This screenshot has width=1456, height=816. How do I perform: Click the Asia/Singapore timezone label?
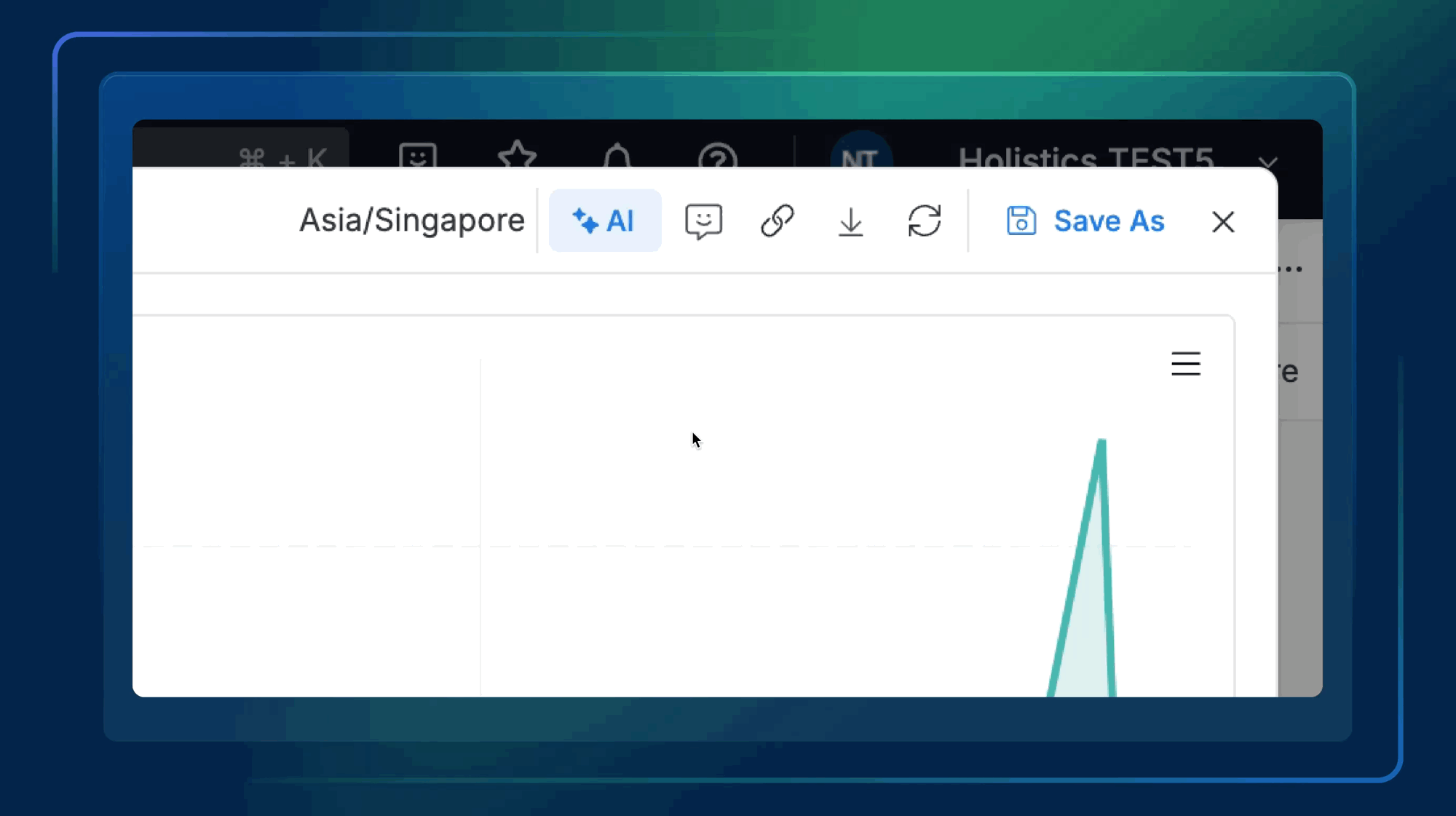coord(411,220)
